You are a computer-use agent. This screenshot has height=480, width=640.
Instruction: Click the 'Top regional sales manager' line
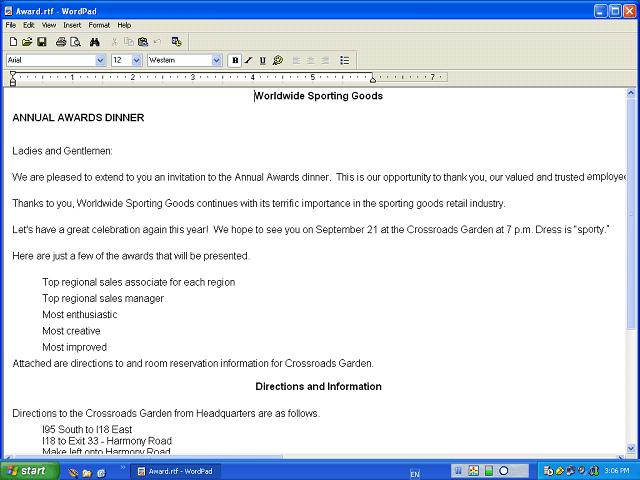103,298
